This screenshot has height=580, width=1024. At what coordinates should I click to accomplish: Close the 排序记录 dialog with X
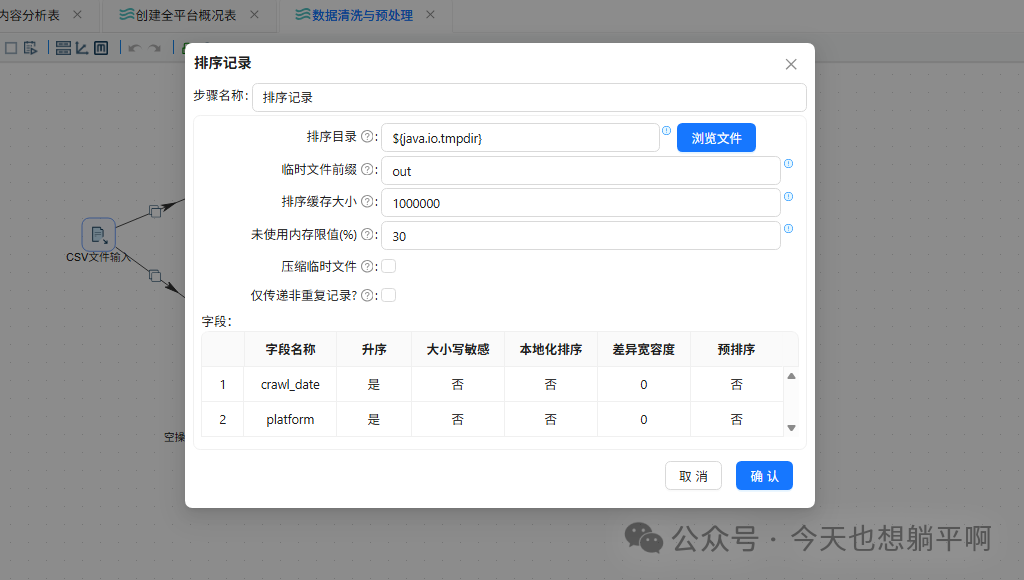791,64
